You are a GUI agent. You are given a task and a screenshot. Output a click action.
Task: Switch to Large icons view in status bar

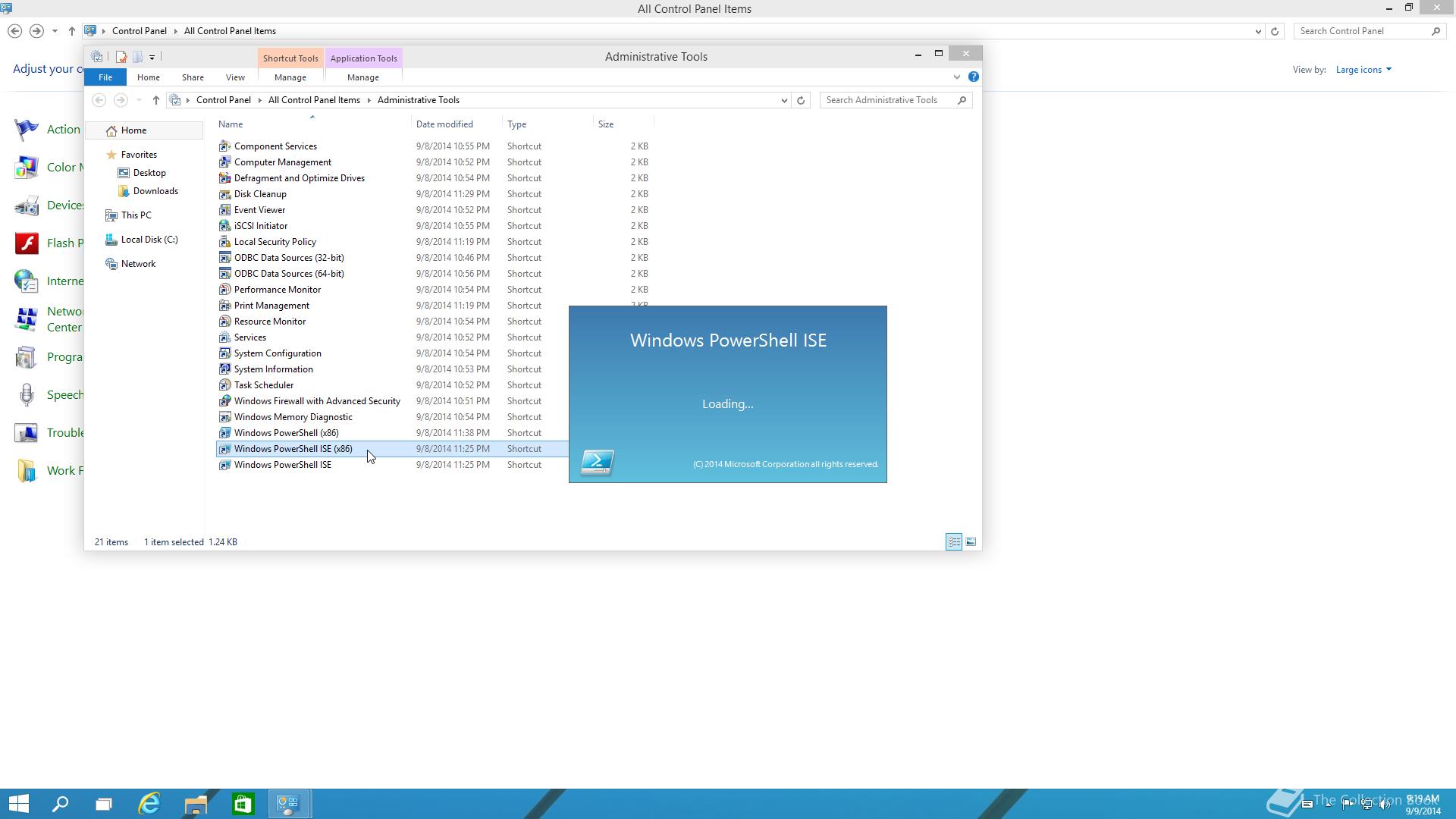point(971,541)
